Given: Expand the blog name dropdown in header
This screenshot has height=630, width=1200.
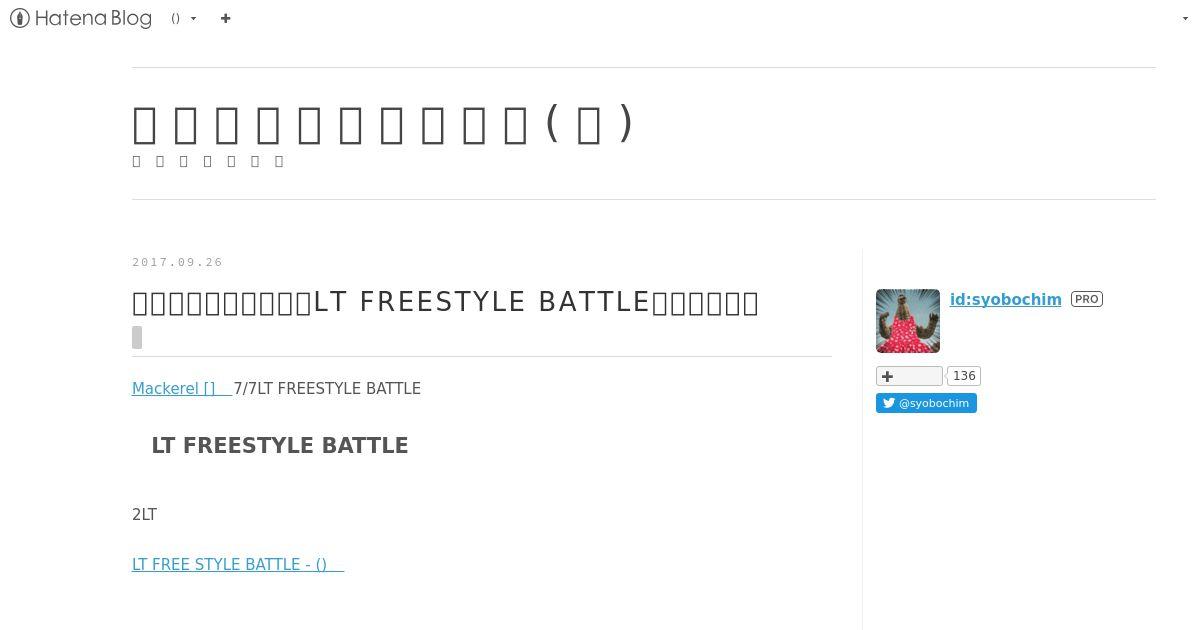Looking at the screenshot, I should (184, 18).
